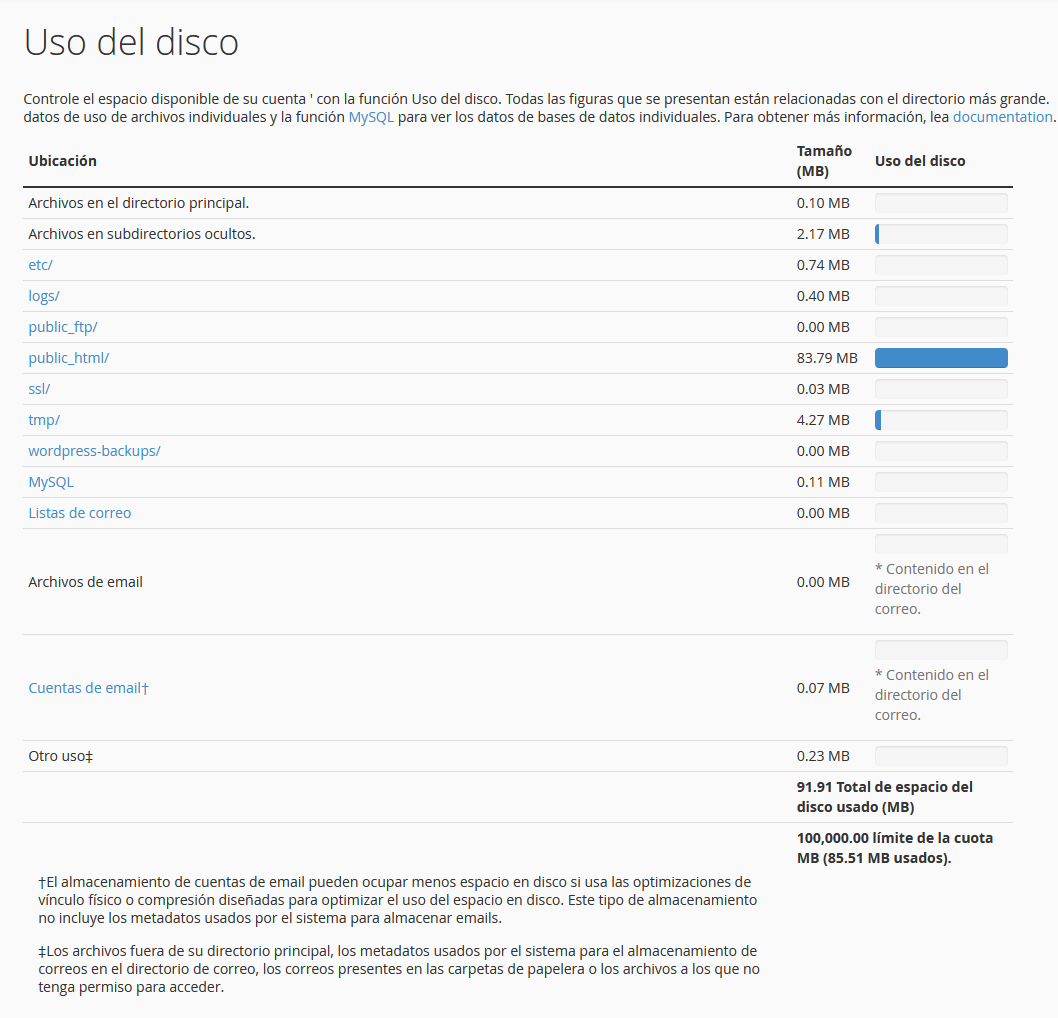Click the public_html usage bar
The height and width of the screenshot is (1018, 1058).
[941, 358]
